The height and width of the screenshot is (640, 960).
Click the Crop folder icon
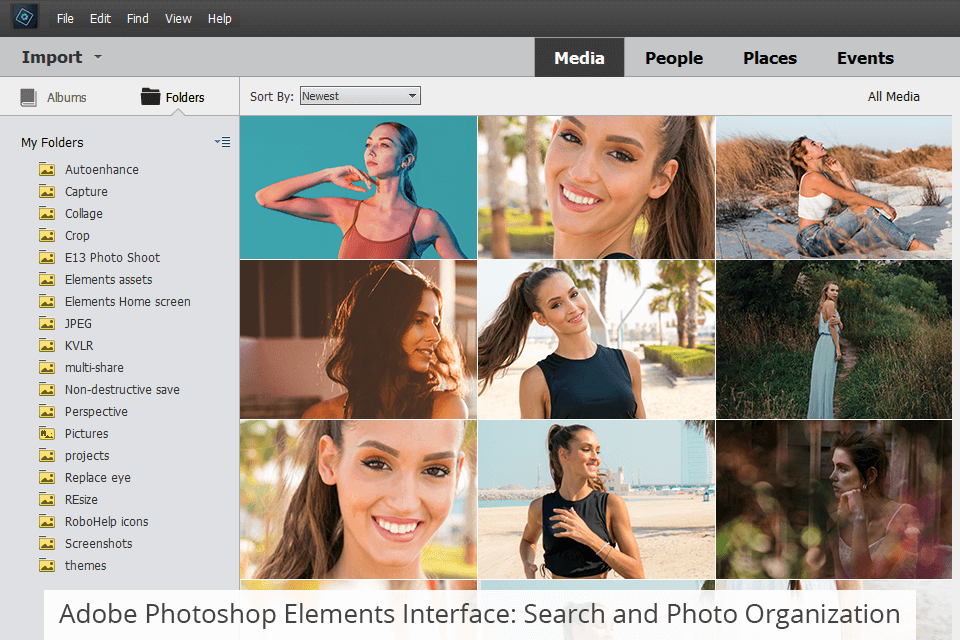[x=47, y=236]
